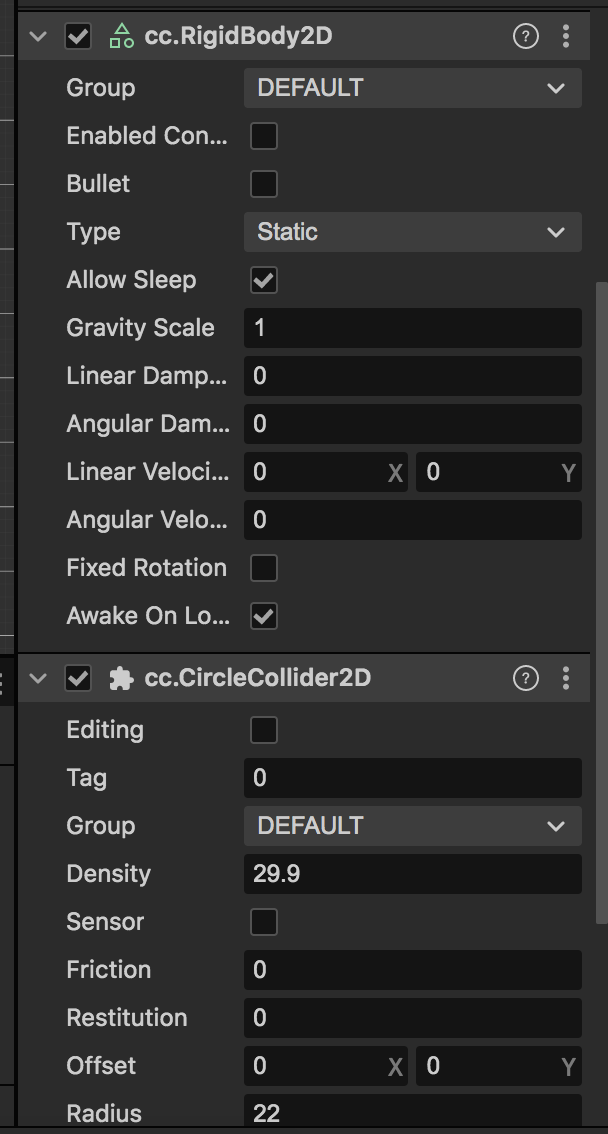Viewport: 608px width, 1134px height.
Task: Uncheck the Allow Sleep option
Action: pyautogui.click(x=264, y=280)
